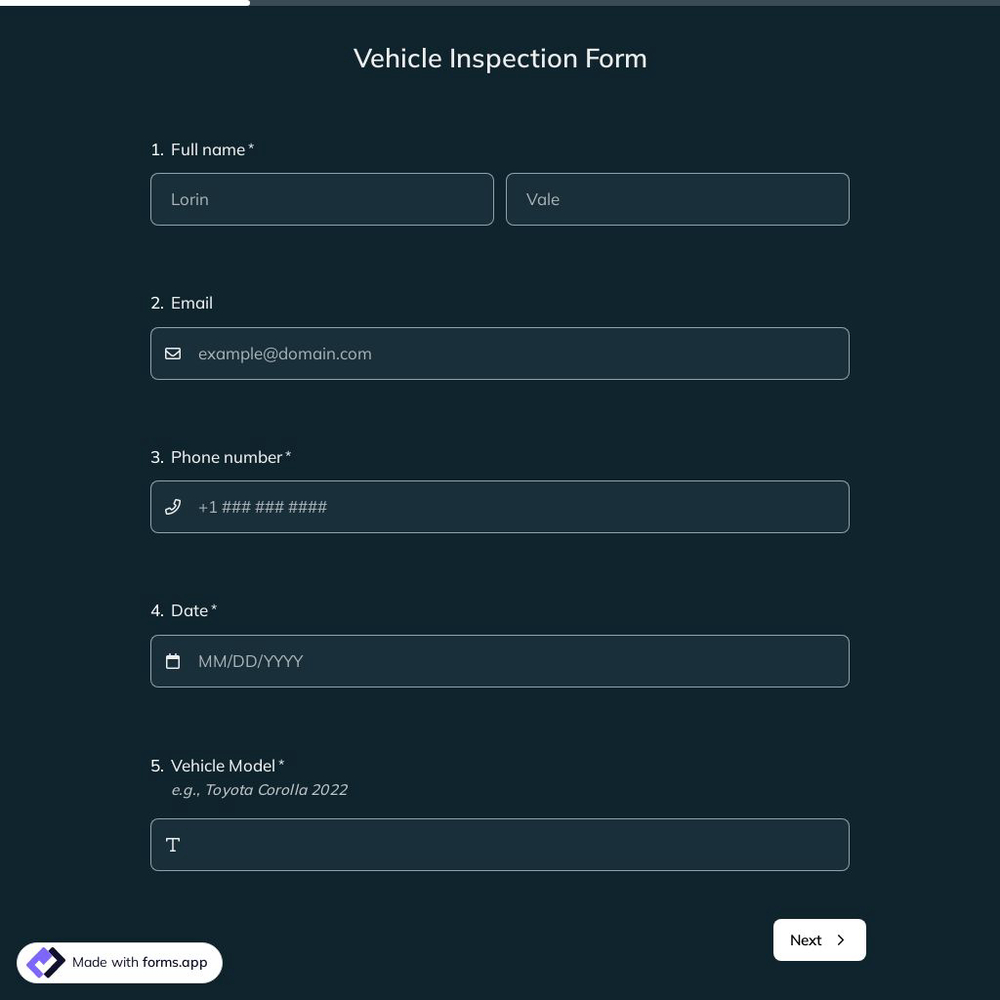The height and width of the screenshot is (1000, 1000).
Task: Click inside the Vehicle Model text box
Action: pyautogui.click(x=500, y=844)
